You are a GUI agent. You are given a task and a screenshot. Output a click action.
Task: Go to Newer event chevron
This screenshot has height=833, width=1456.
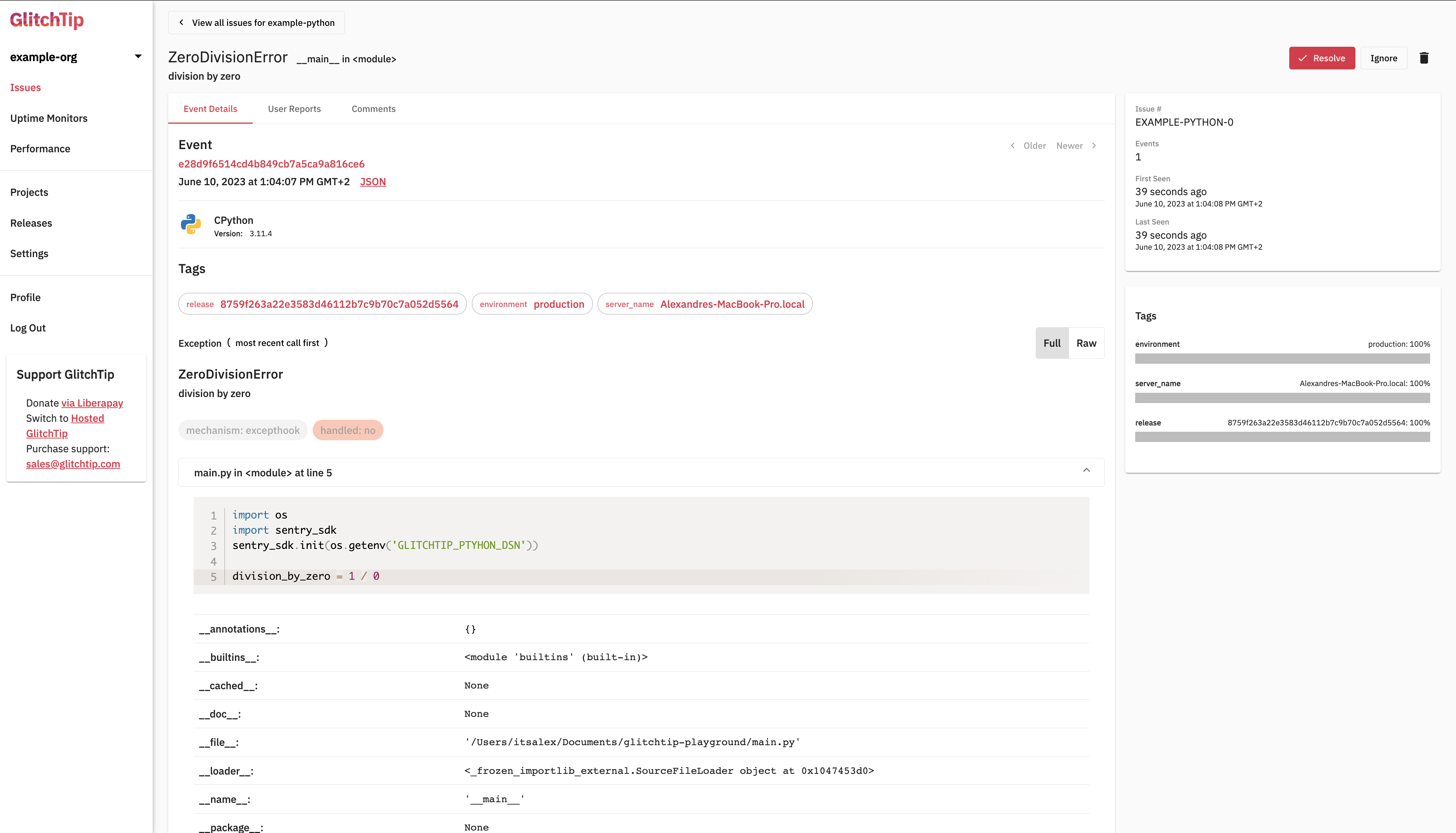(1093, 145)
